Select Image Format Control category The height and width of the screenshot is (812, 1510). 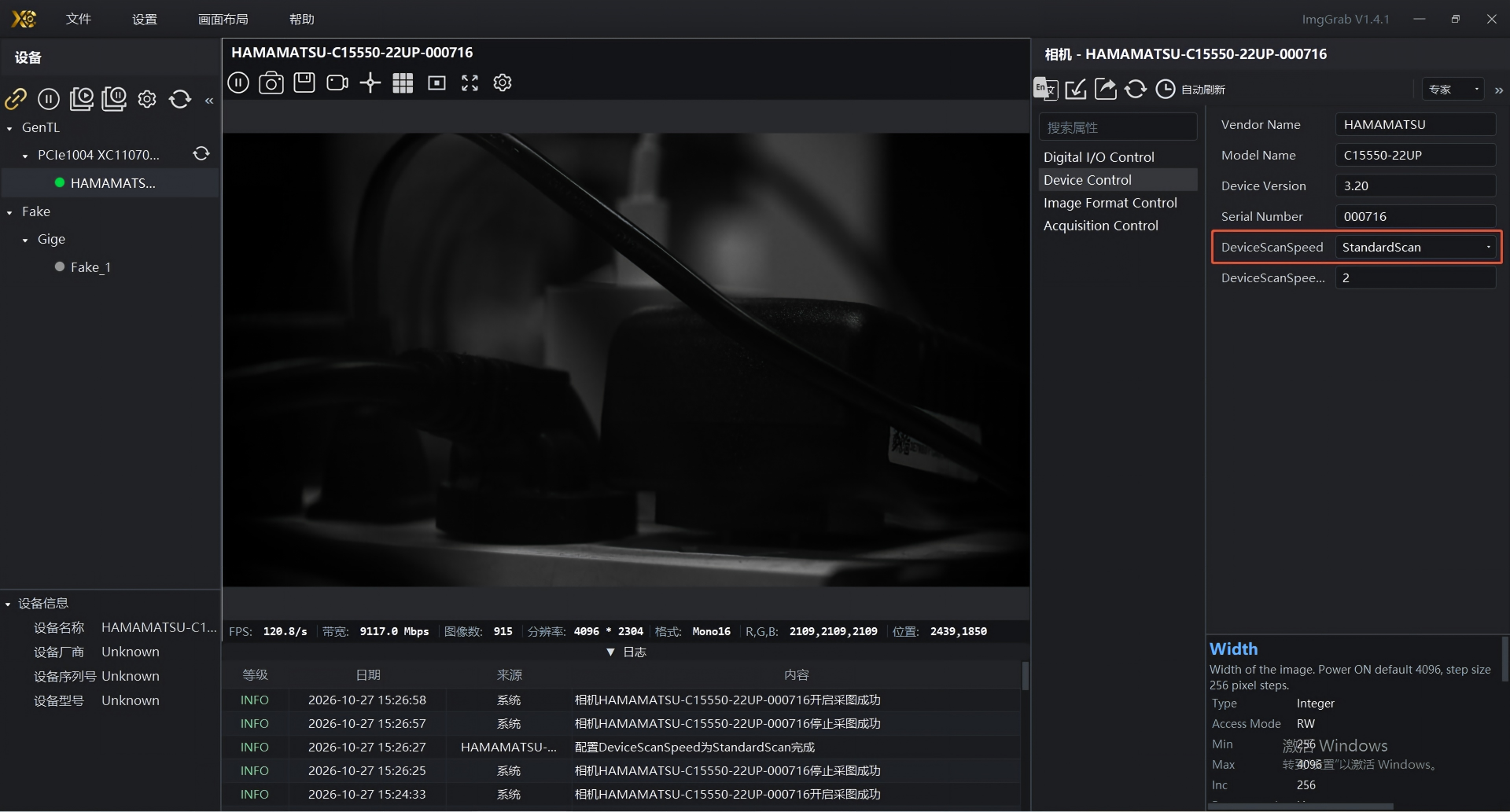(x=1118, y=203)
